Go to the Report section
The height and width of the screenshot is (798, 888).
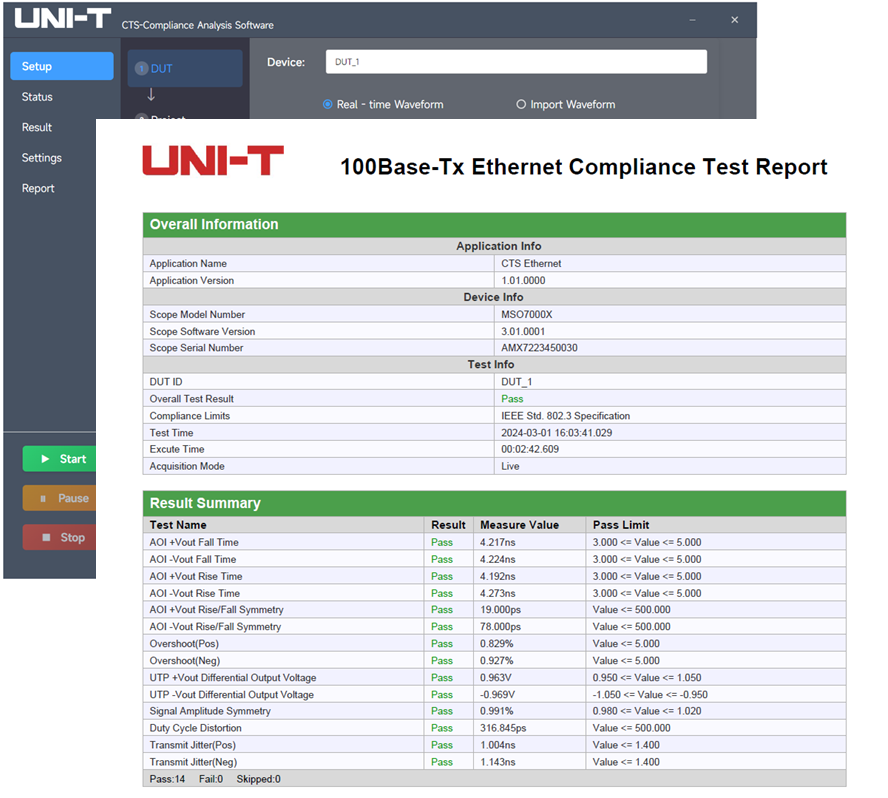[38, 189]
